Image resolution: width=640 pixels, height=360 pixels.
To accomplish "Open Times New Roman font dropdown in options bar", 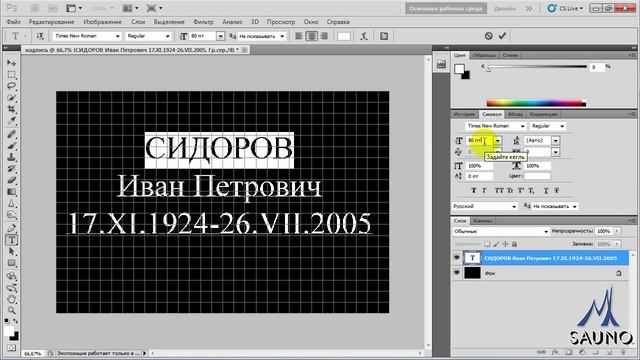I will click(x=118, y=36).
